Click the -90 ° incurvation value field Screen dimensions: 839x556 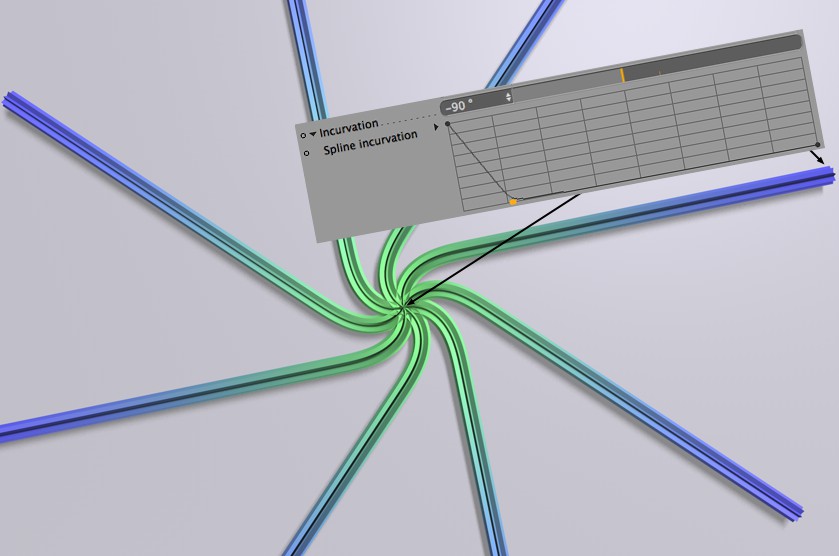pos(477,102)
